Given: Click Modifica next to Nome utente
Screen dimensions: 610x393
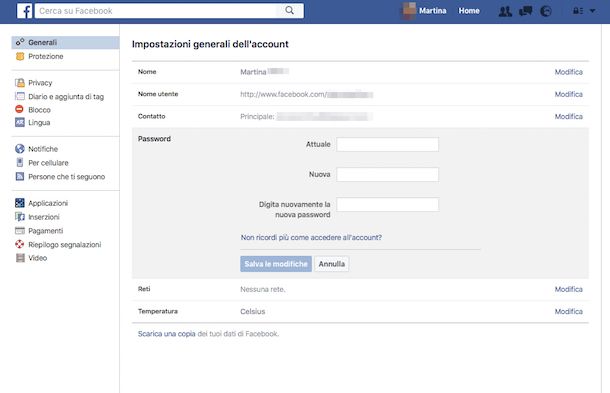Looking at the screenshot, I should tap(568, 94).
